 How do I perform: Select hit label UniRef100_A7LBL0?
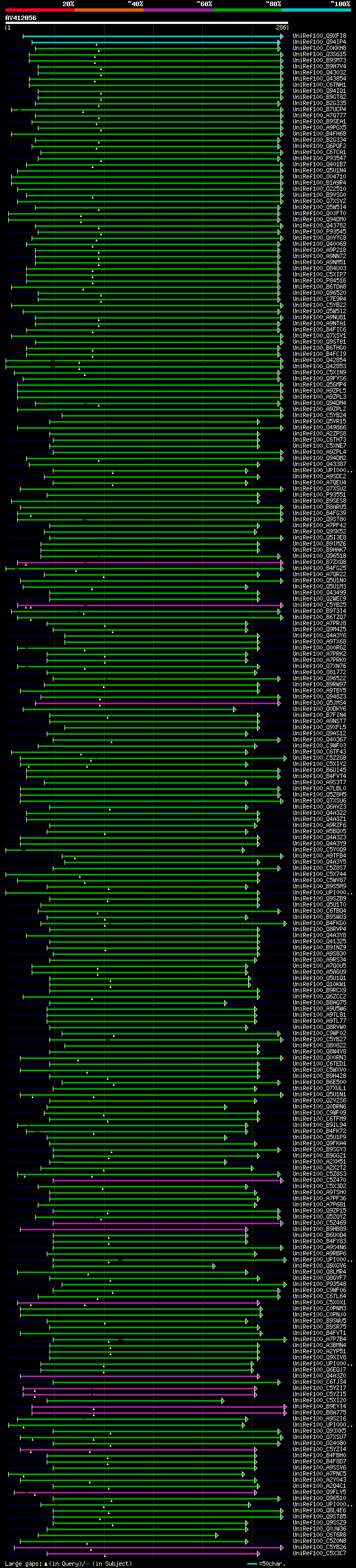click(319, 788)
